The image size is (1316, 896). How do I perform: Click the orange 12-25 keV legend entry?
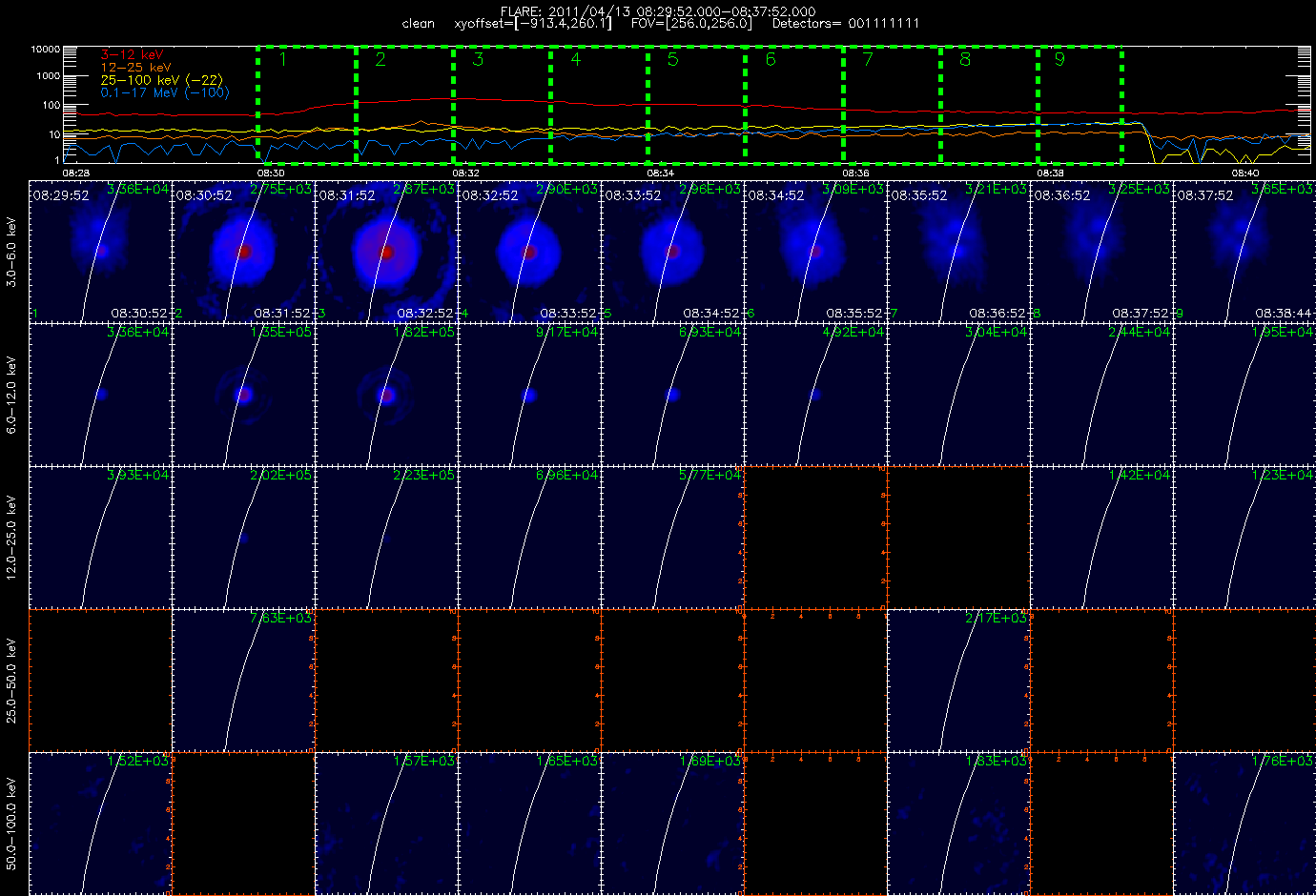click(136, 68)
